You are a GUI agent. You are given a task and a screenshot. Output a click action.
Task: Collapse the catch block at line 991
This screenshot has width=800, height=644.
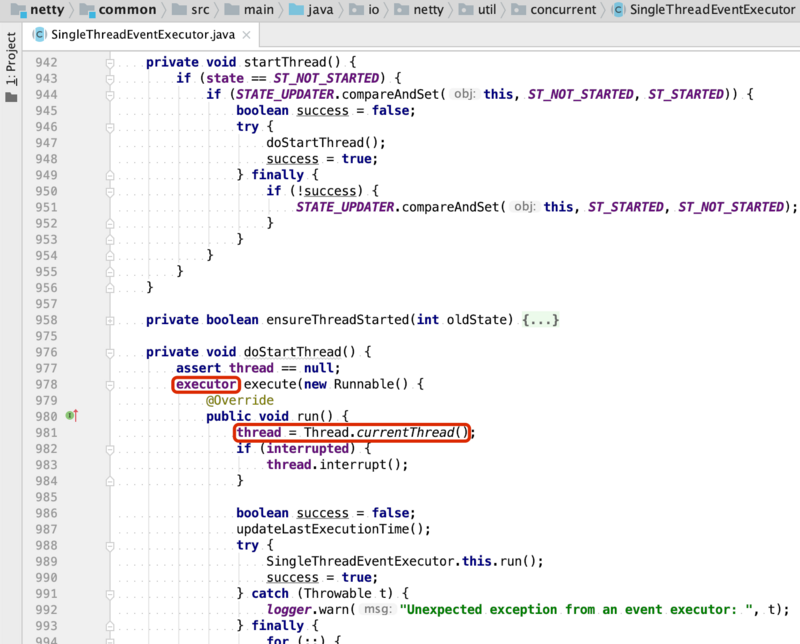click(x=110, y=594)
